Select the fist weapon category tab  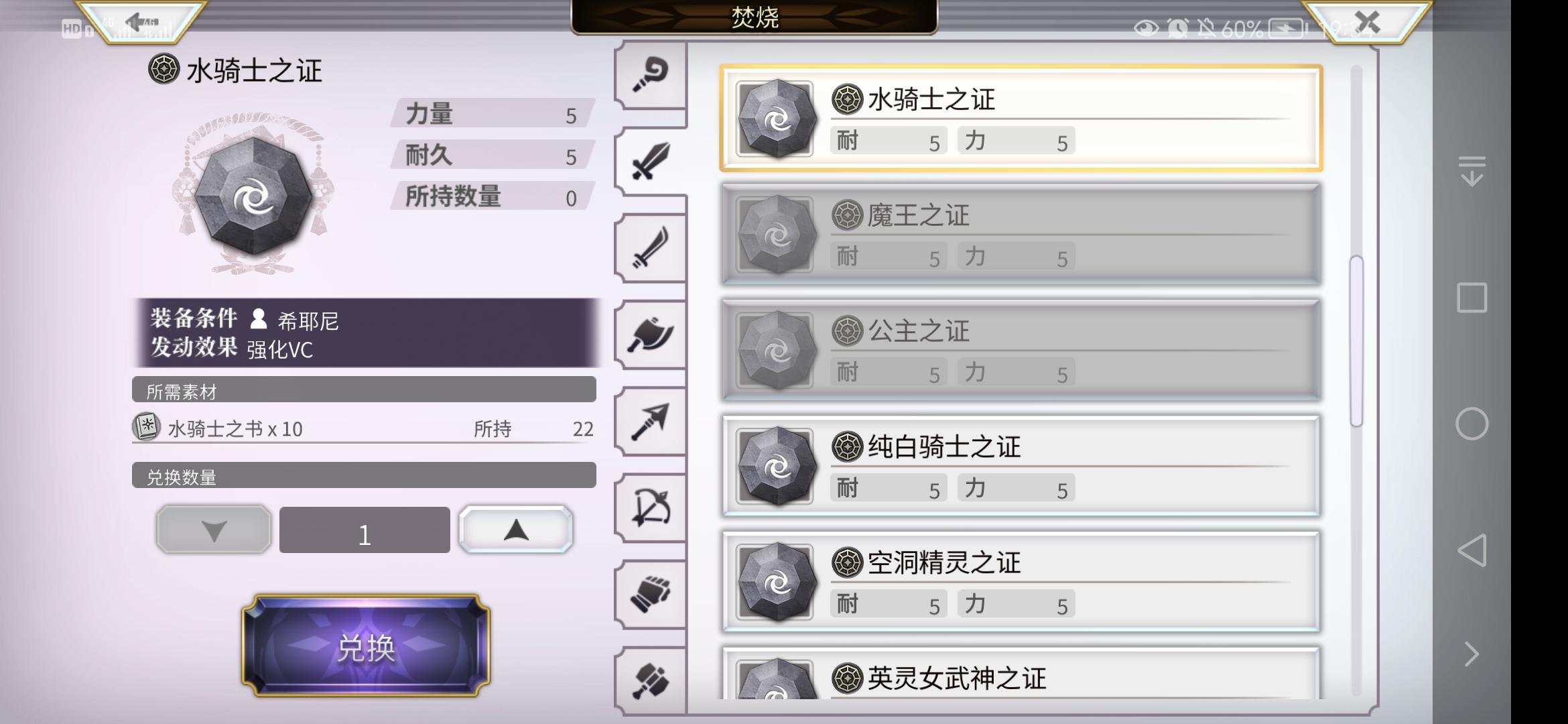pyautogui.click(x=650, y=594)
